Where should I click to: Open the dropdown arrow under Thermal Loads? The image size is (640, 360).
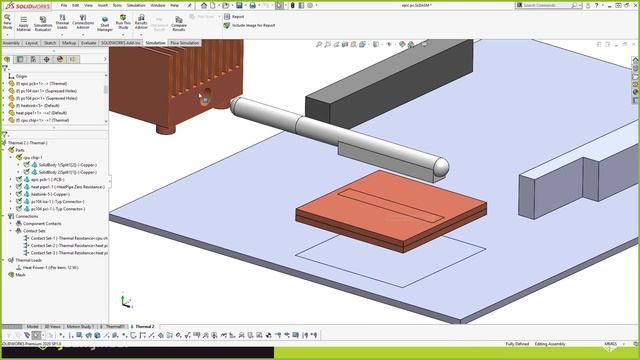click(62, 35)
